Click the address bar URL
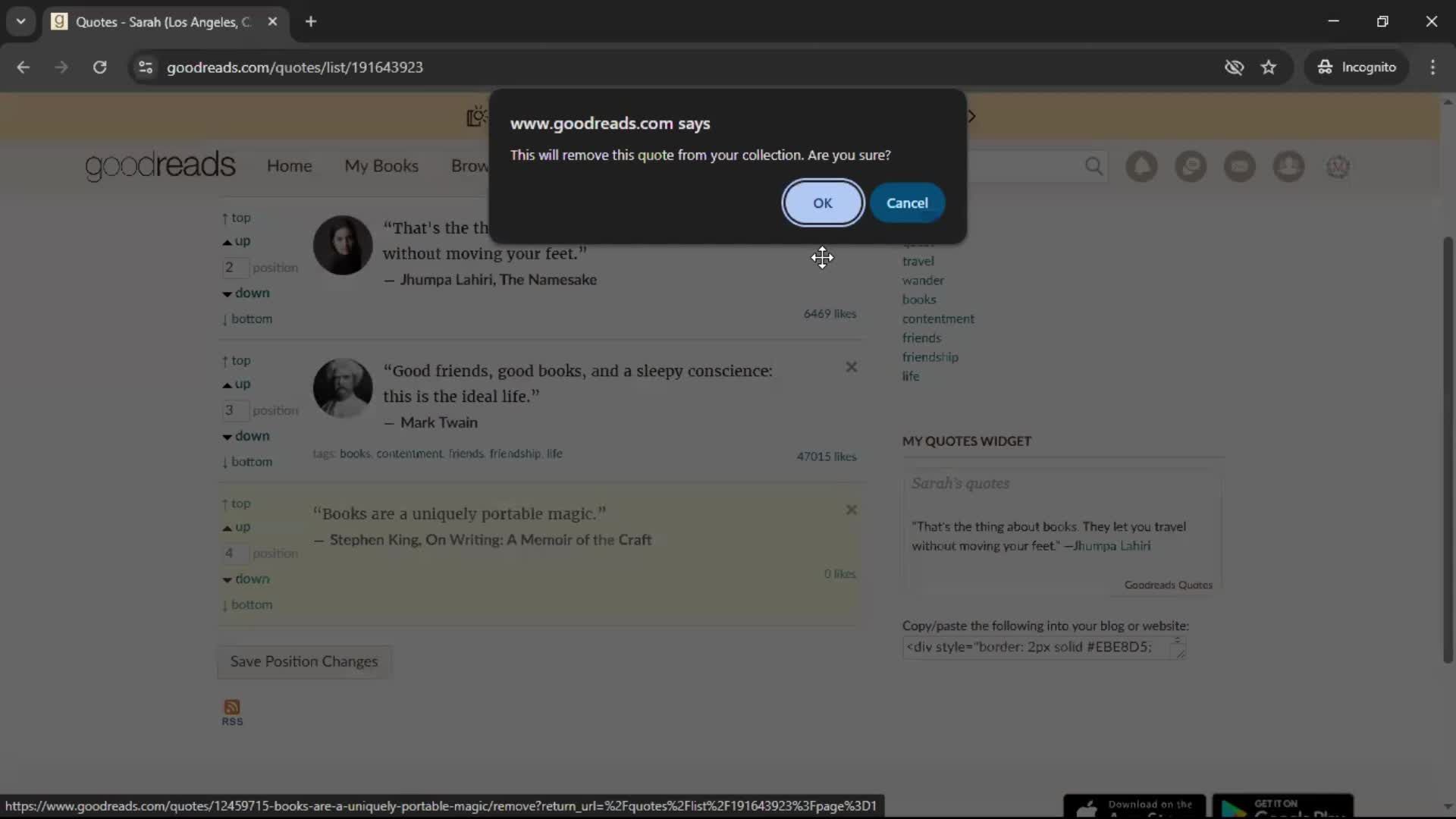 point(295,67)
